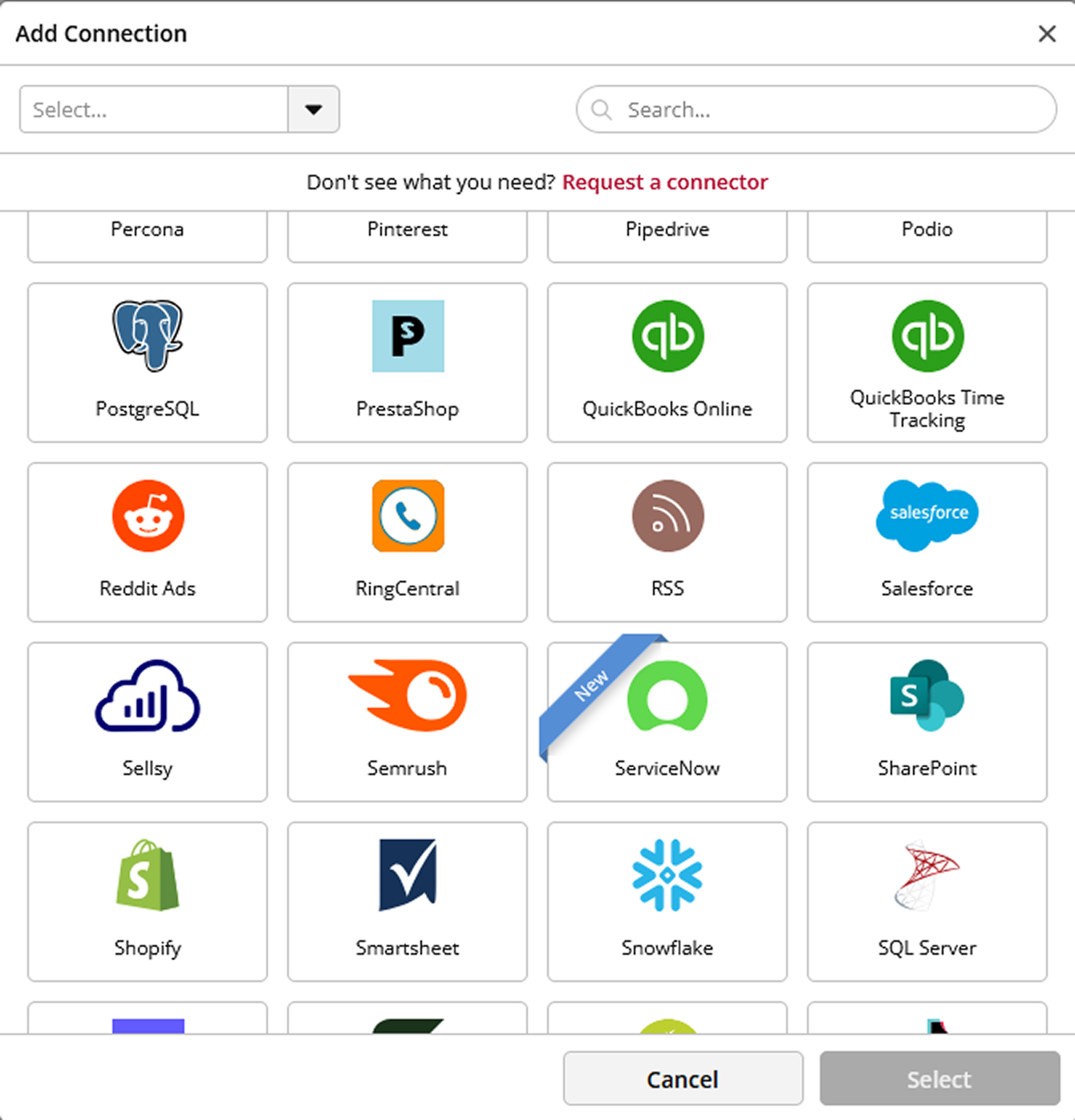Click the Salesforce label text
The width and height of the screenshot is (1075, 1120).
pos(927,588)
